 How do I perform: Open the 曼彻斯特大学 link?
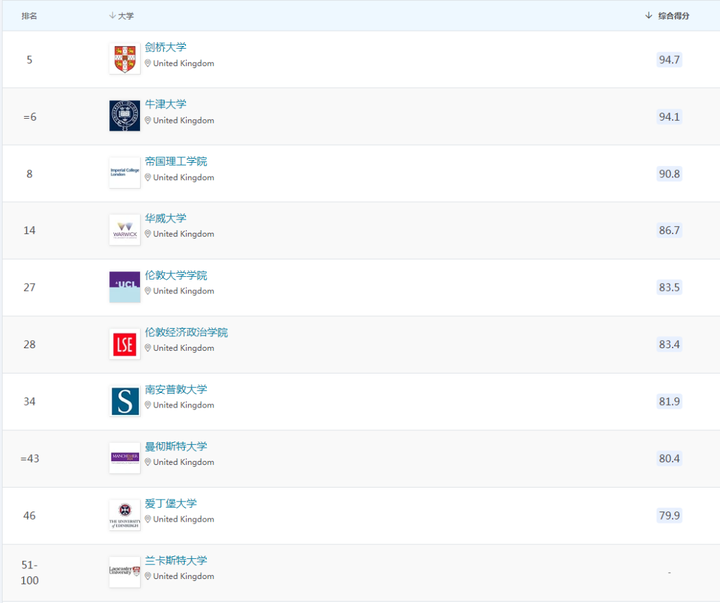176,446
